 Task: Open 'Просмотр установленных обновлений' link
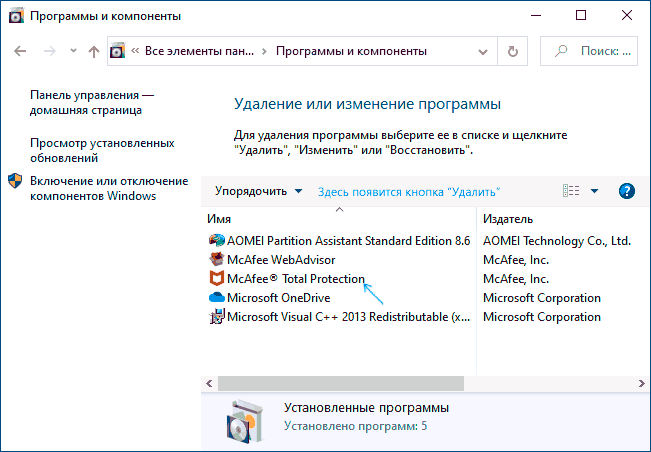(102, 150)
